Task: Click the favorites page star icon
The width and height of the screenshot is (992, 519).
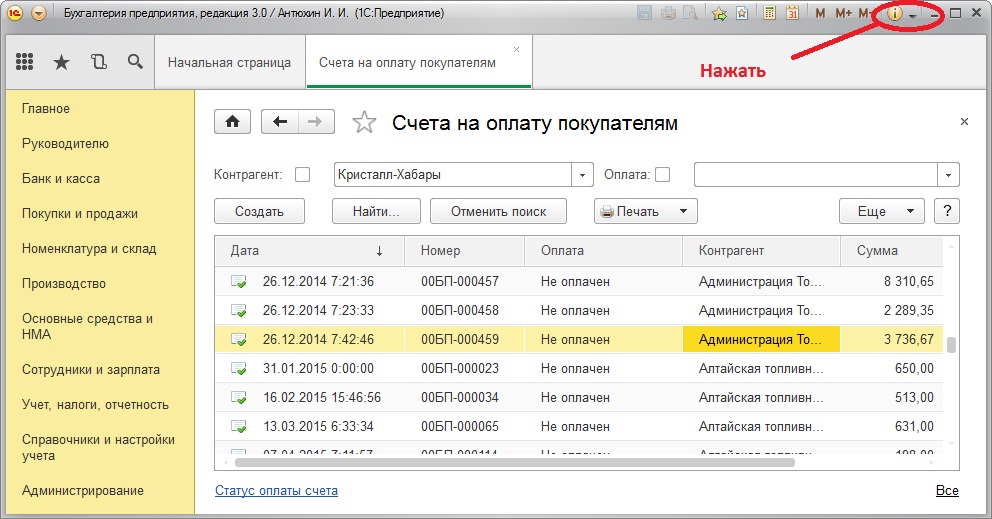Action: coord(742,13)
